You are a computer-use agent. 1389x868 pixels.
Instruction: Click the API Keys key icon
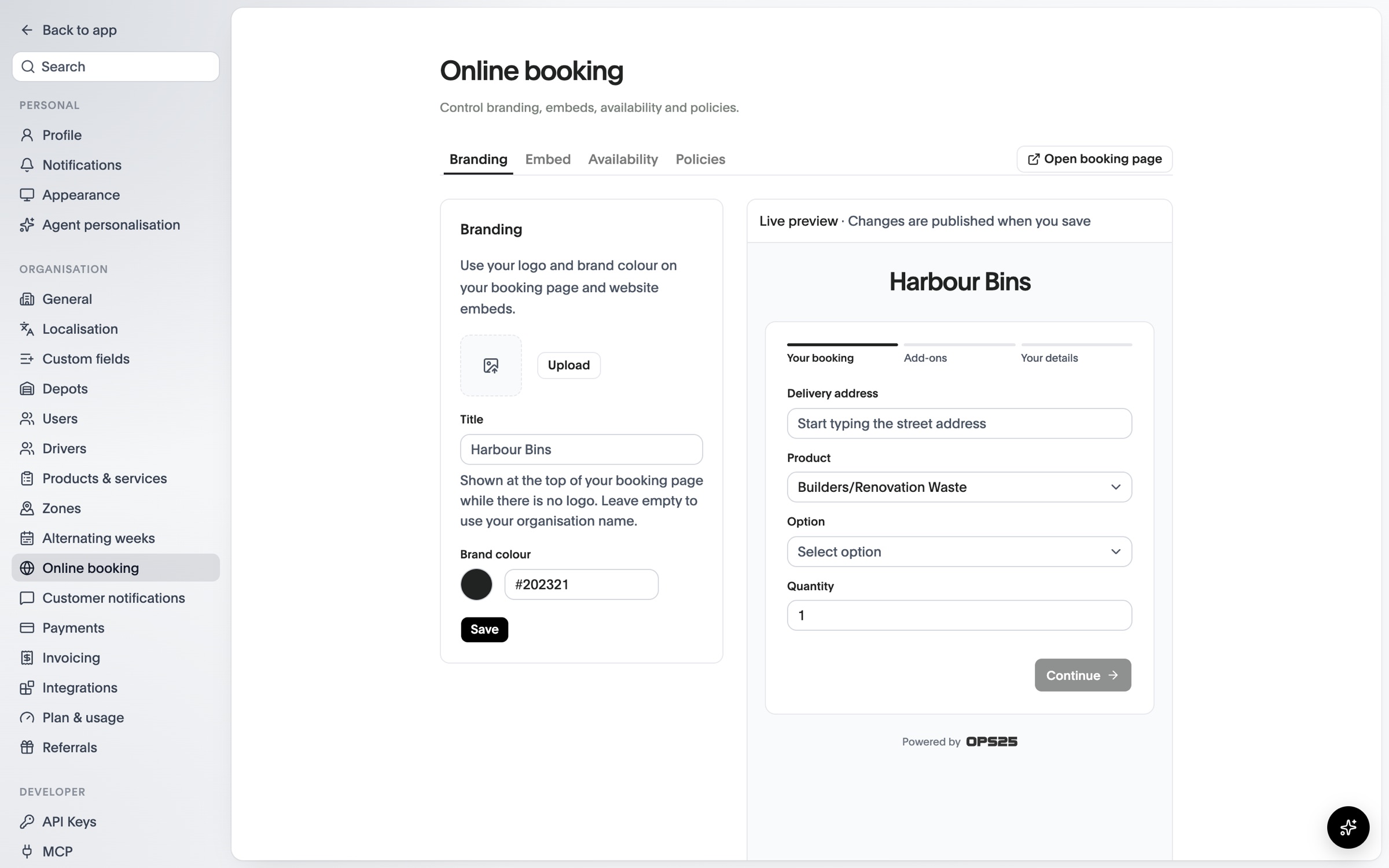27,822
